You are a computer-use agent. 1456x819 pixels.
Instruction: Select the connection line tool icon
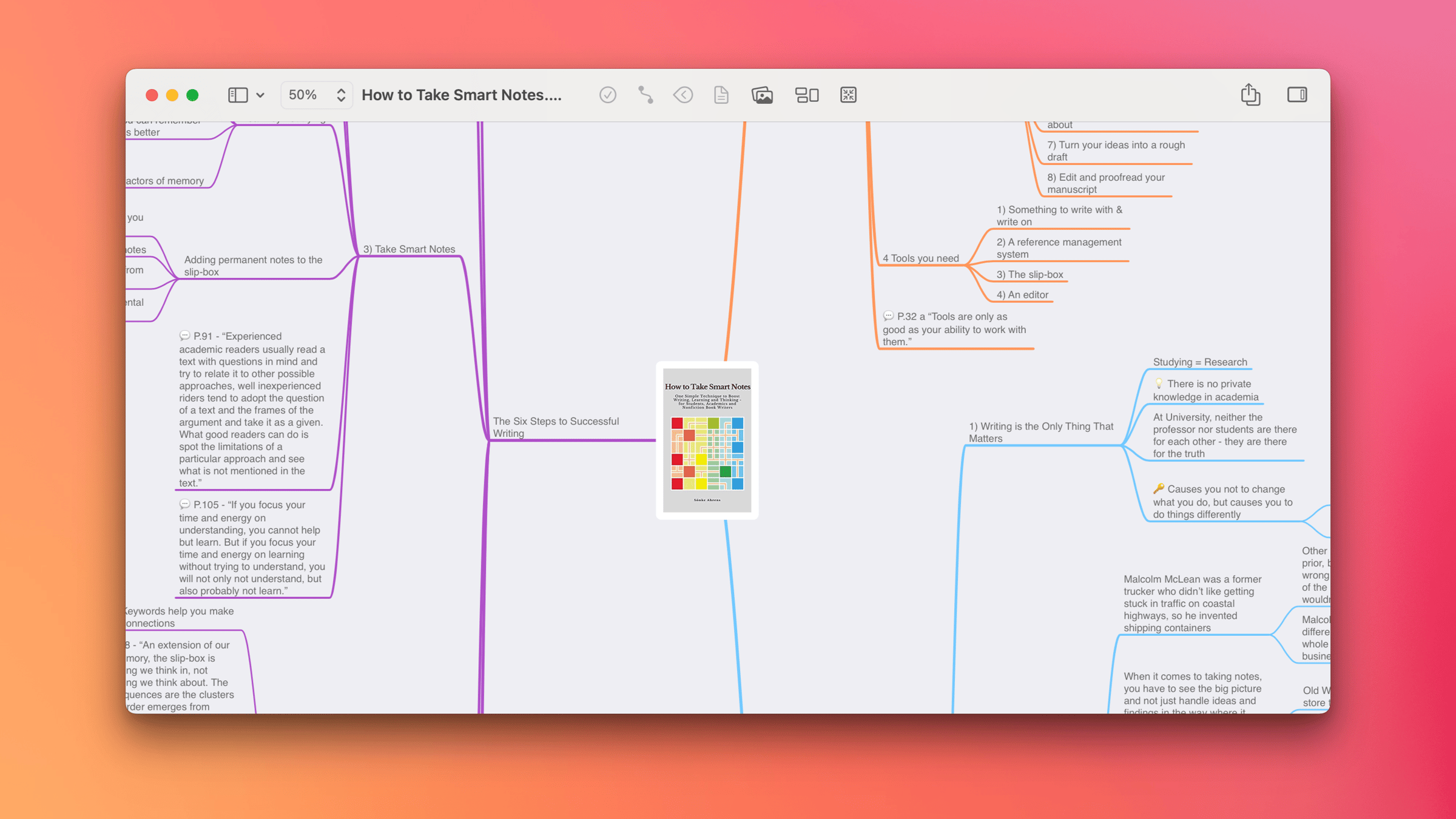[645, 95]
